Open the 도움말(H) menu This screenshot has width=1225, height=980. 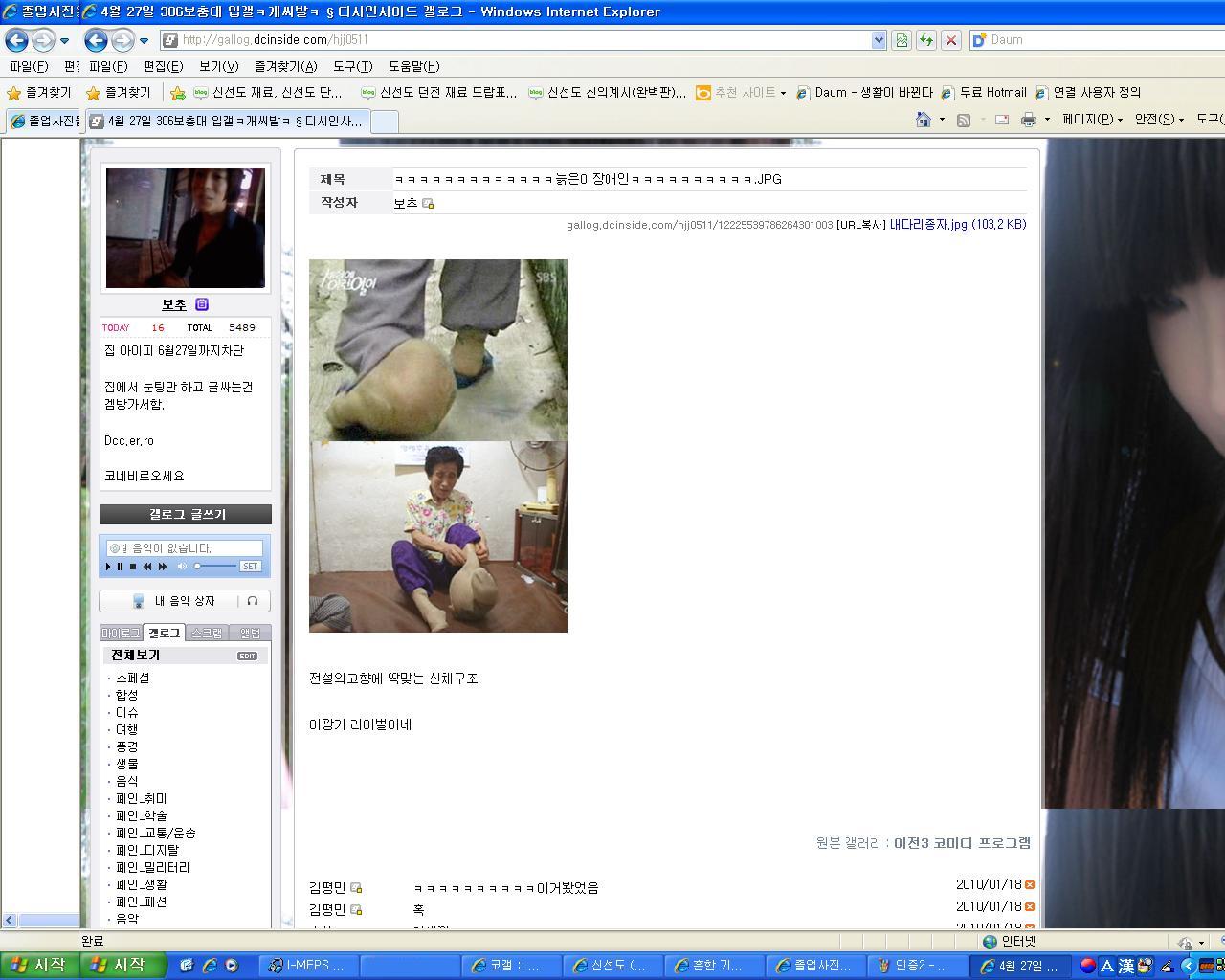(x=413, y=66)
